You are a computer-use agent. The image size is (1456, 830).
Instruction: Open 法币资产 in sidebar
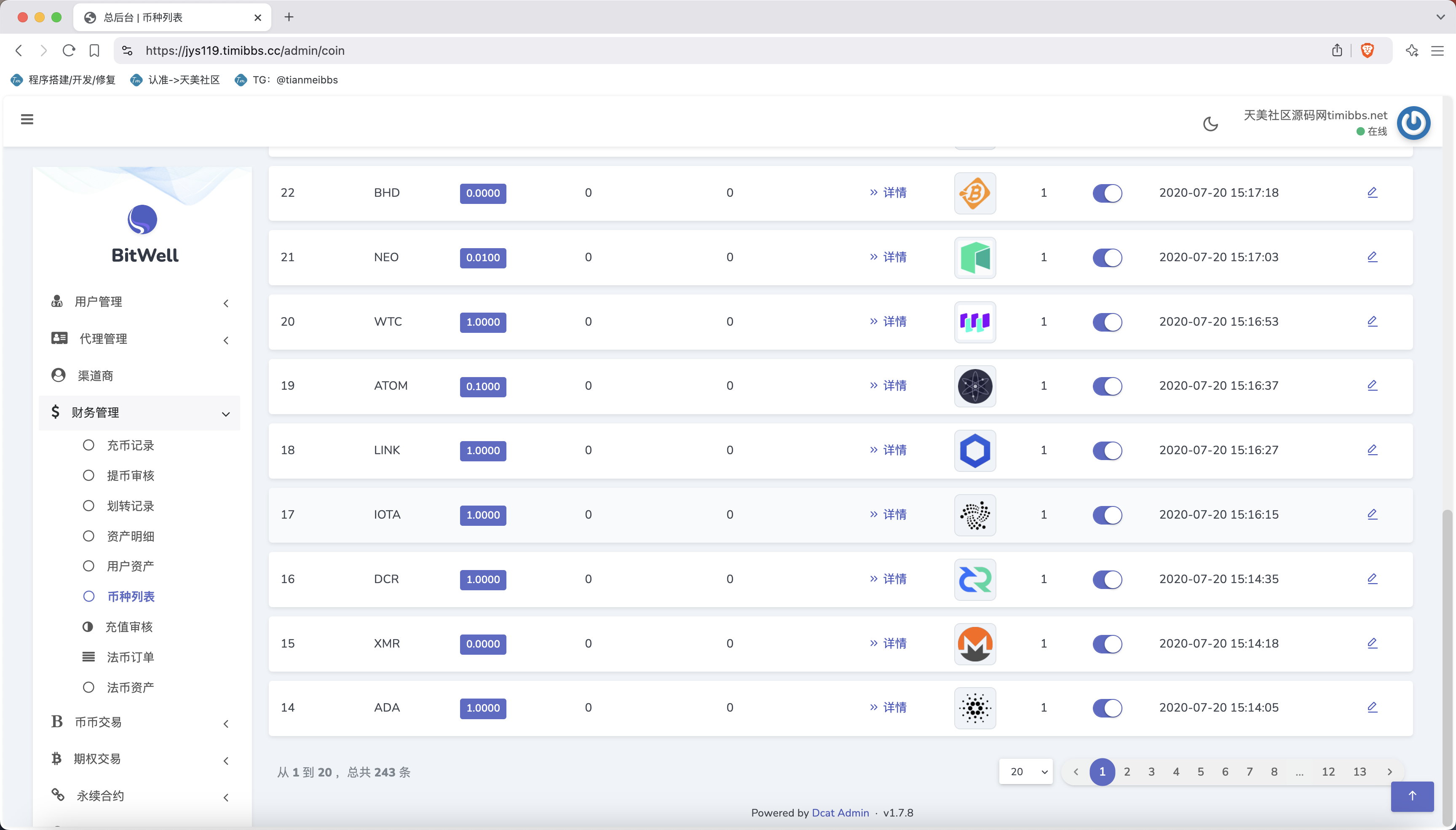[131, 688]
